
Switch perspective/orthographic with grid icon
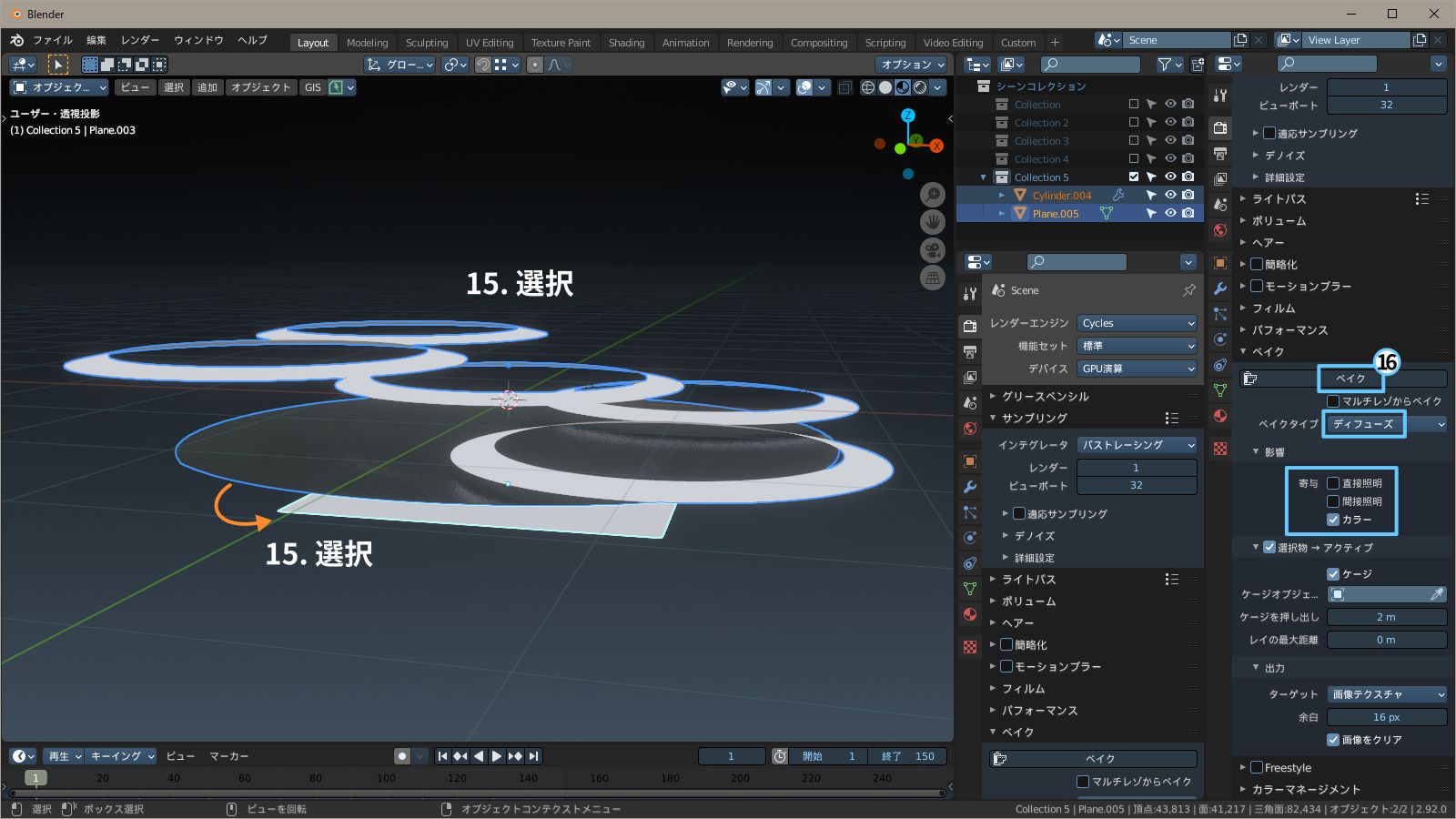pyautogui.click(x=932, y=278)
